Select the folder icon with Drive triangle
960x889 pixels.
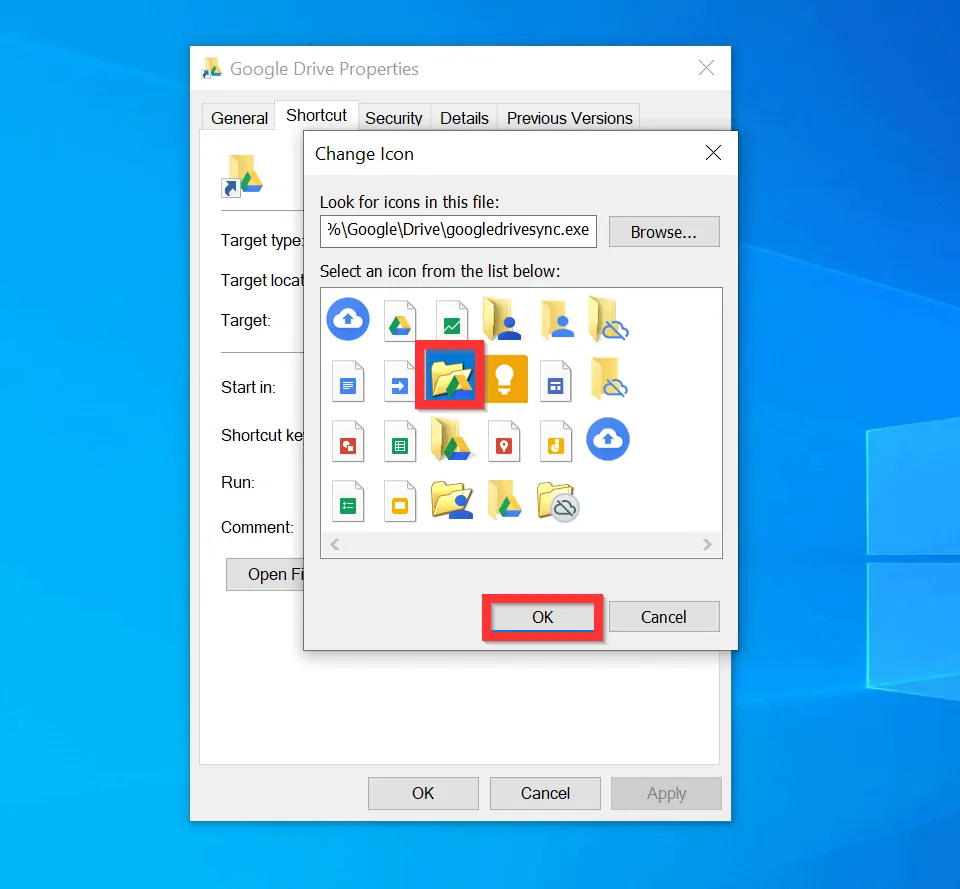[451, 441]
